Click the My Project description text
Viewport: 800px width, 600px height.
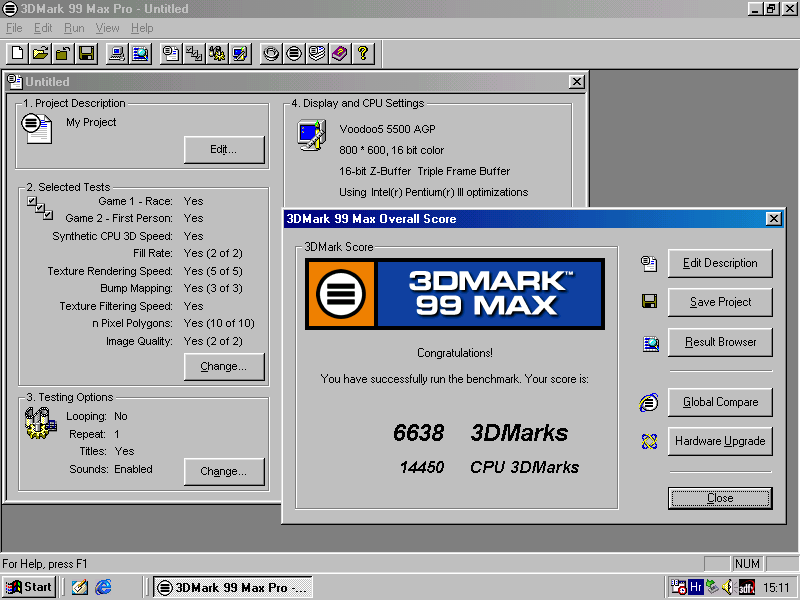91,122
